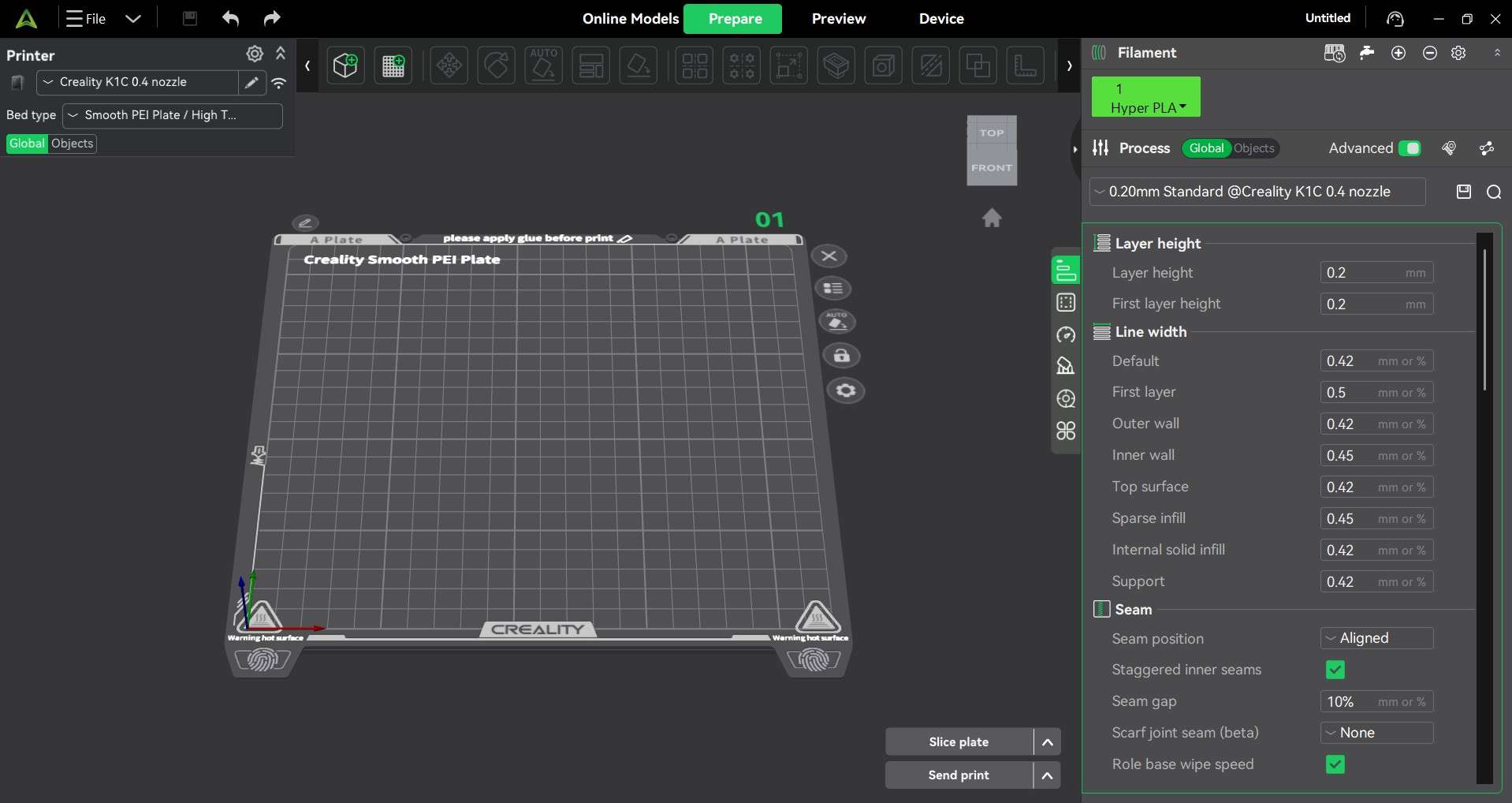Select Objects under the Printer panel
Viewport: 1512px width, 803px height.
click(x=72, y=144)
